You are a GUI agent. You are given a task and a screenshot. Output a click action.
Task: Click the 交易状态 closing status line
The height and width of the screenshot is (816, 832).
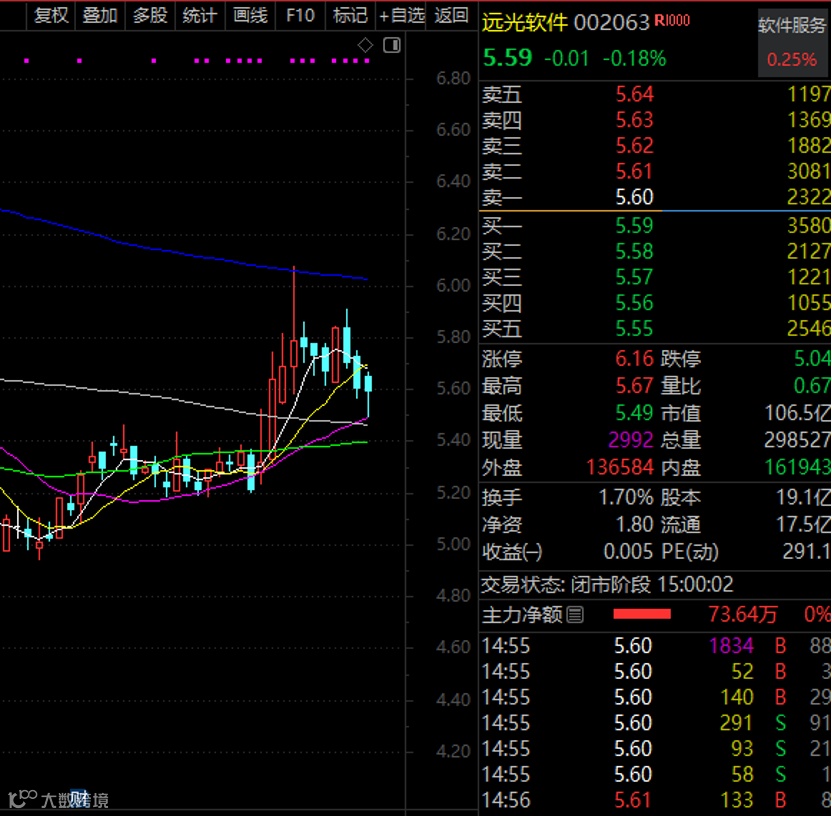click(607, 585)
